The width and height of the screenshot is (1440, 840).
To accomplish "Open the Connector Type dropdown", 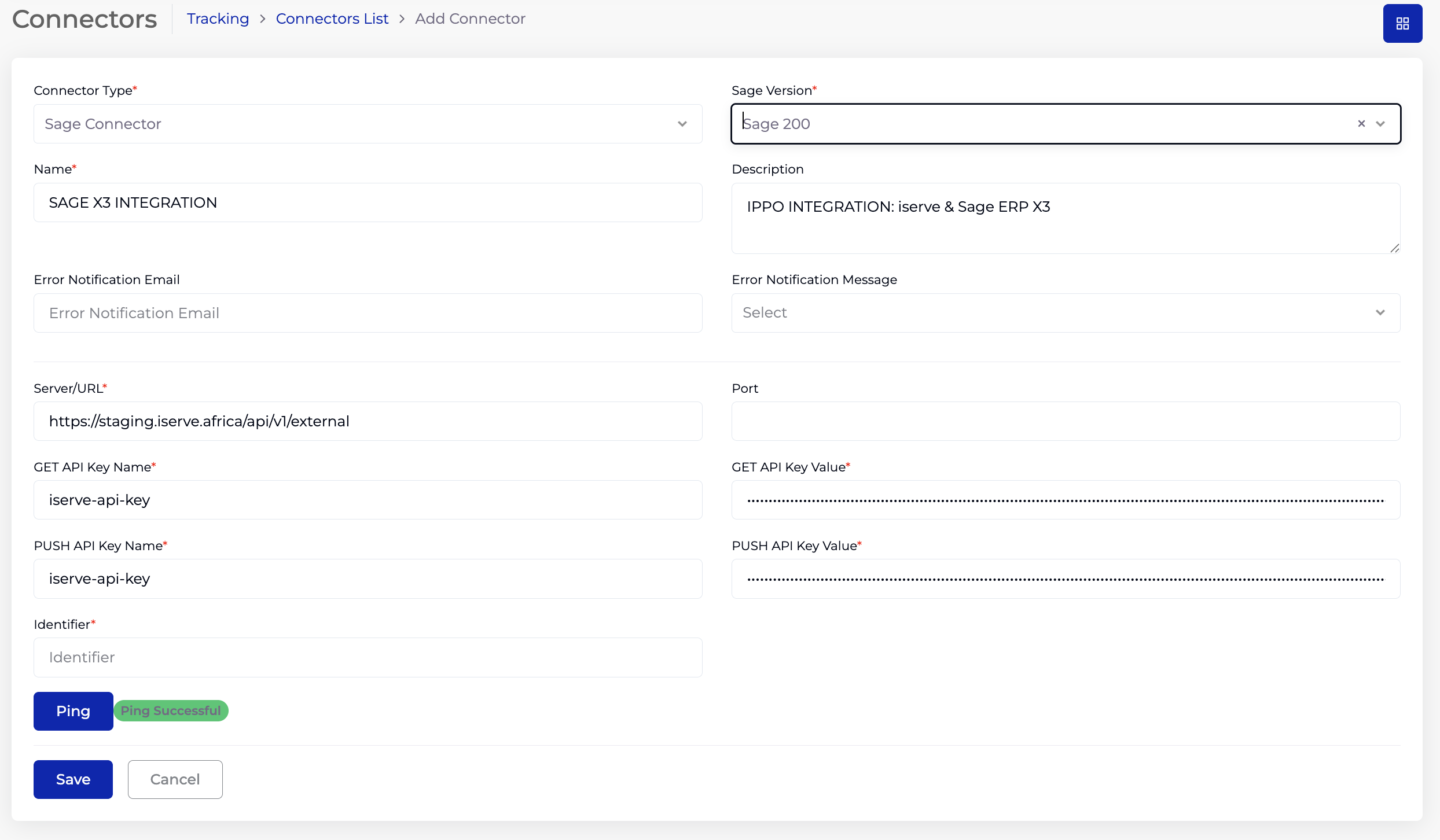I will (368, 124).
